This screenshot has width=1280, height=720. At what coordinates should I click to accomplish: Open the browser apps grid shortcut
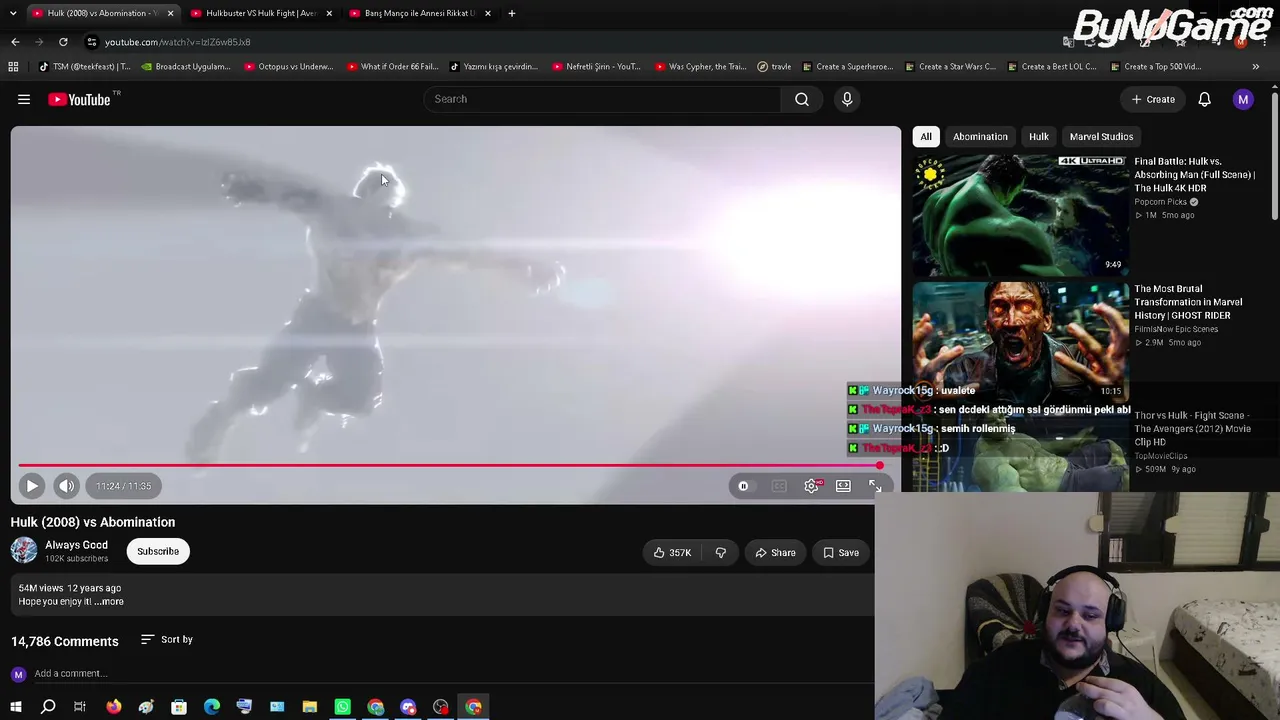(13, 67)
